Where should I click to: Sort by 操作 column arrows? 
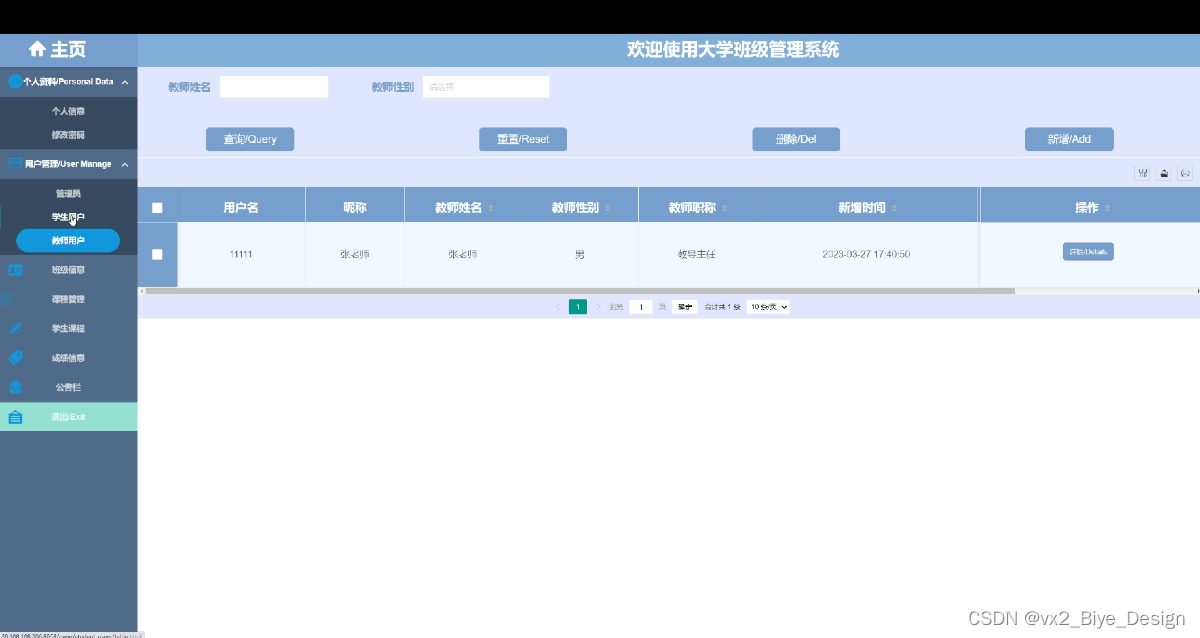1108,209
